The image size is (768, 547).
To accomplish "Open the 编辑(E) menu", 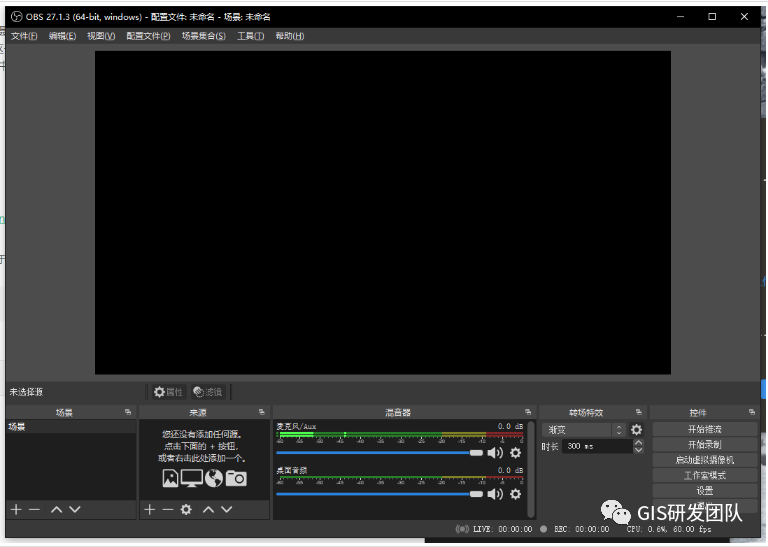I will point(62,36).
